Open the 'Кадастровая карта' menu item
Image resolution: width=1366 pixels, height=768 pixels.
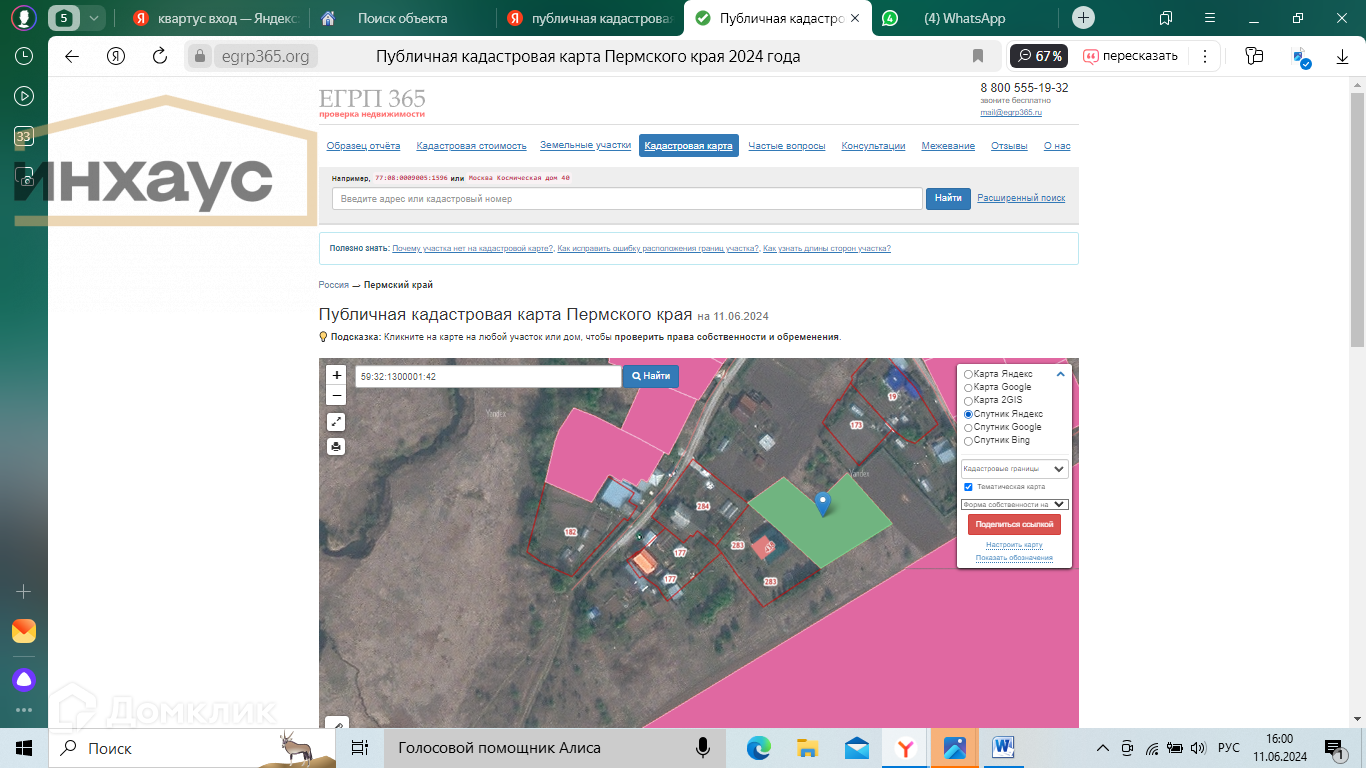[x=689, y=146]
